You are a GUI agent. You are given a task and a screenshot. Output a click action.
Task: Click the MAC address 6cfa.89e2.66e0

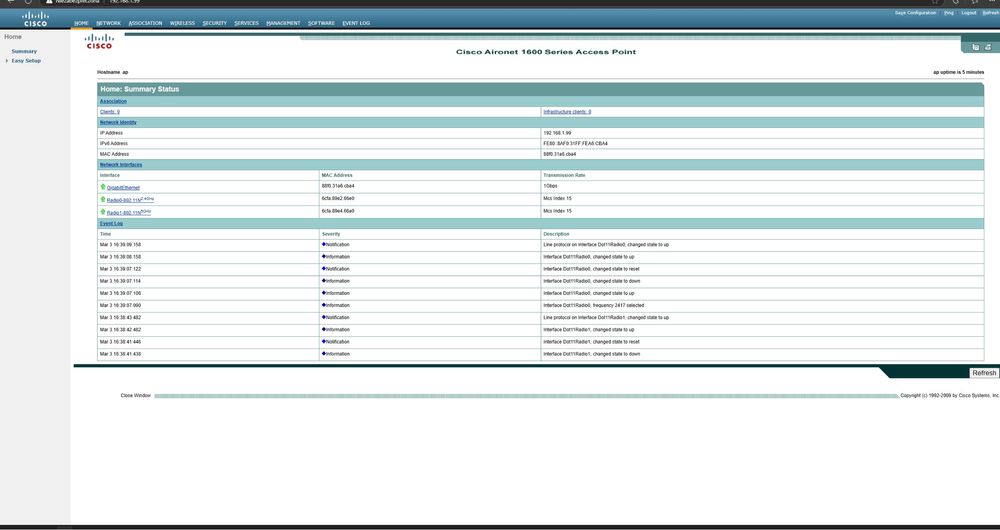(x=338, y=198)
